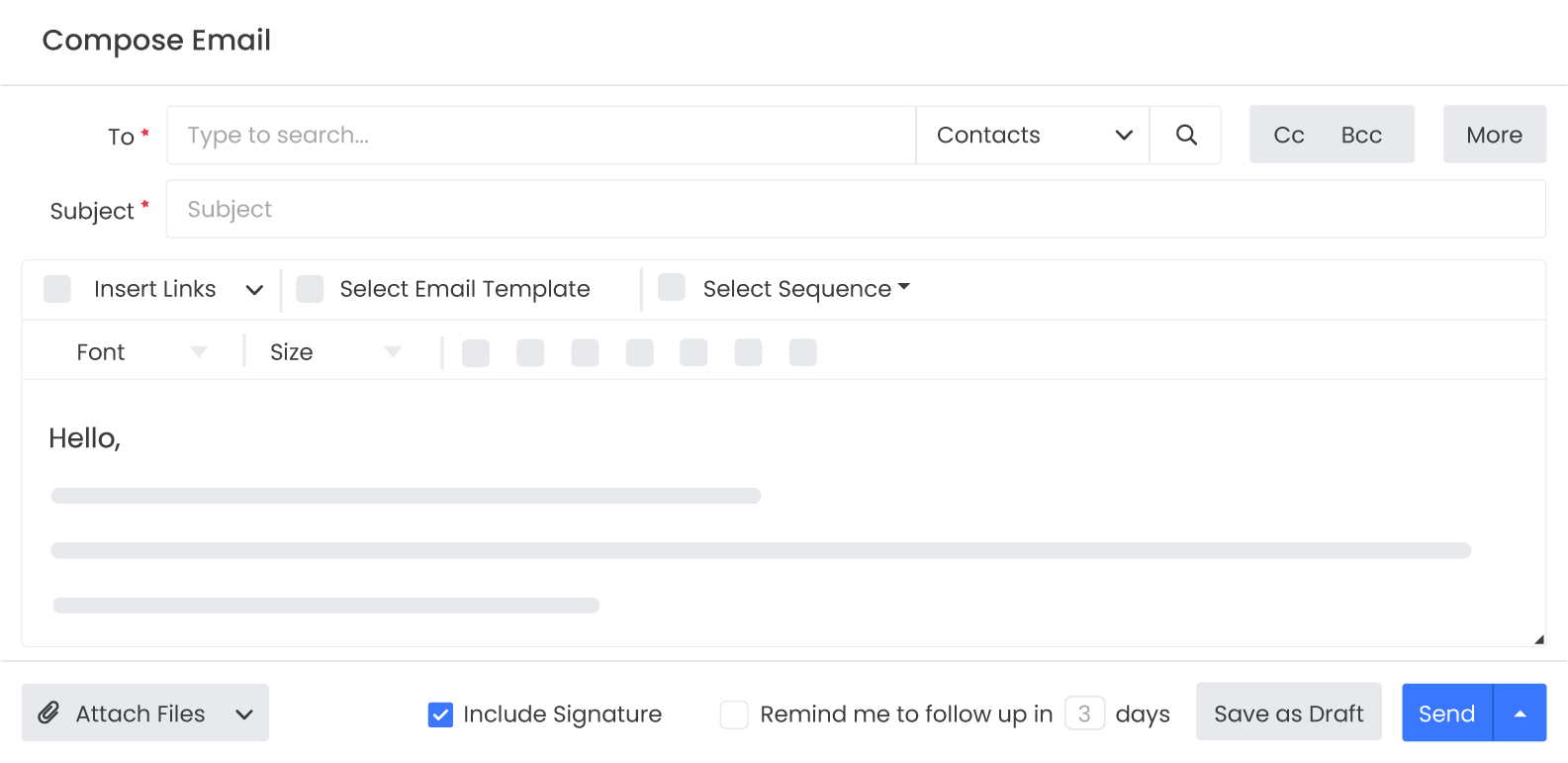Open the Contacts dropdown
This screenshot has height=763, width=1568.
[1033, 135]
